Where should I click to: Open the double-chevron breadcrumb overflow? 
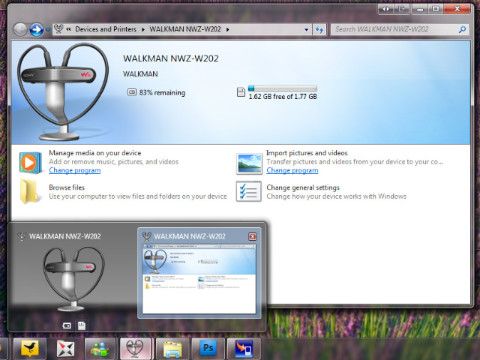69,30
